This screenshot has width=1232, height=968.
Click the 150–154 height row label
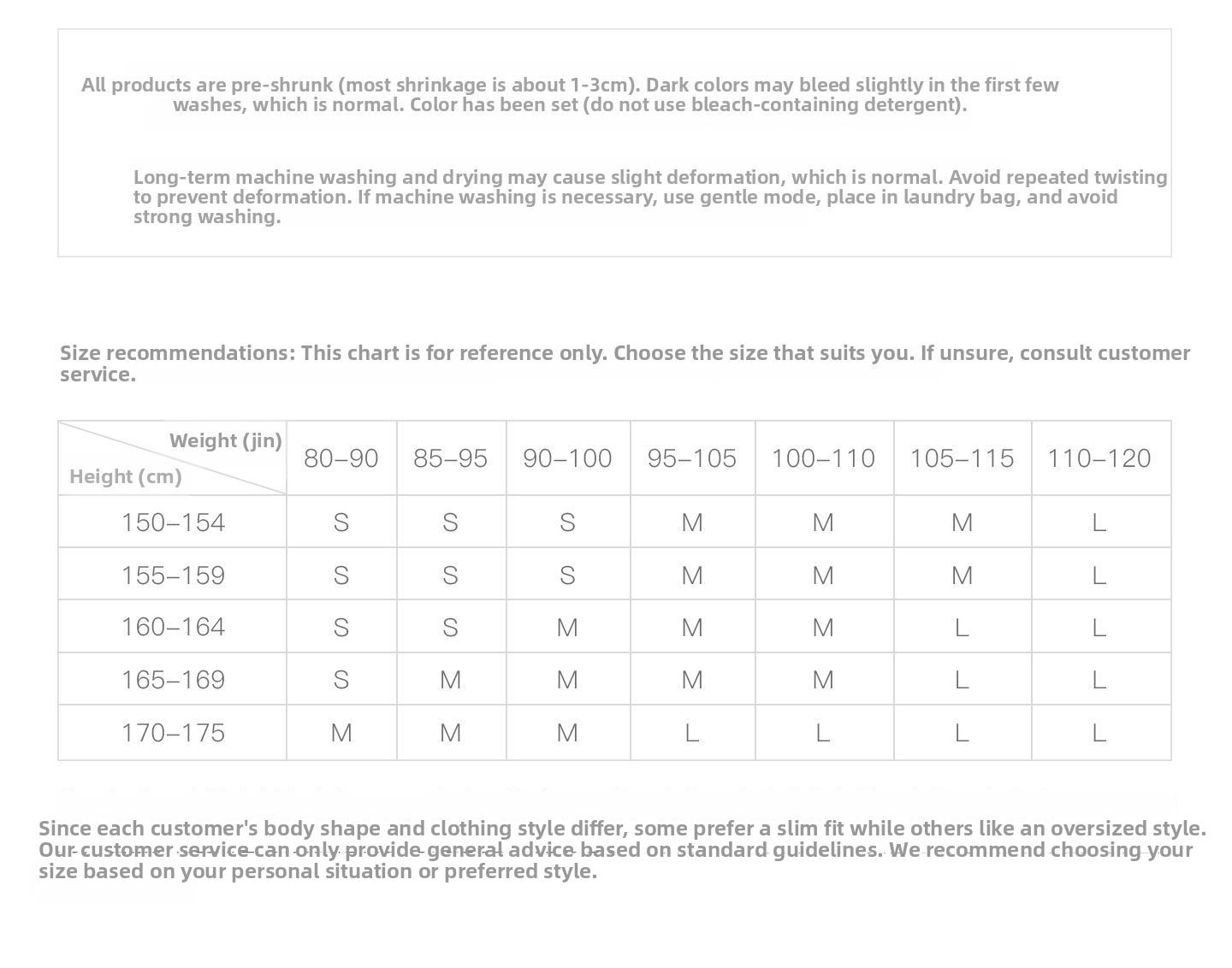173,522
